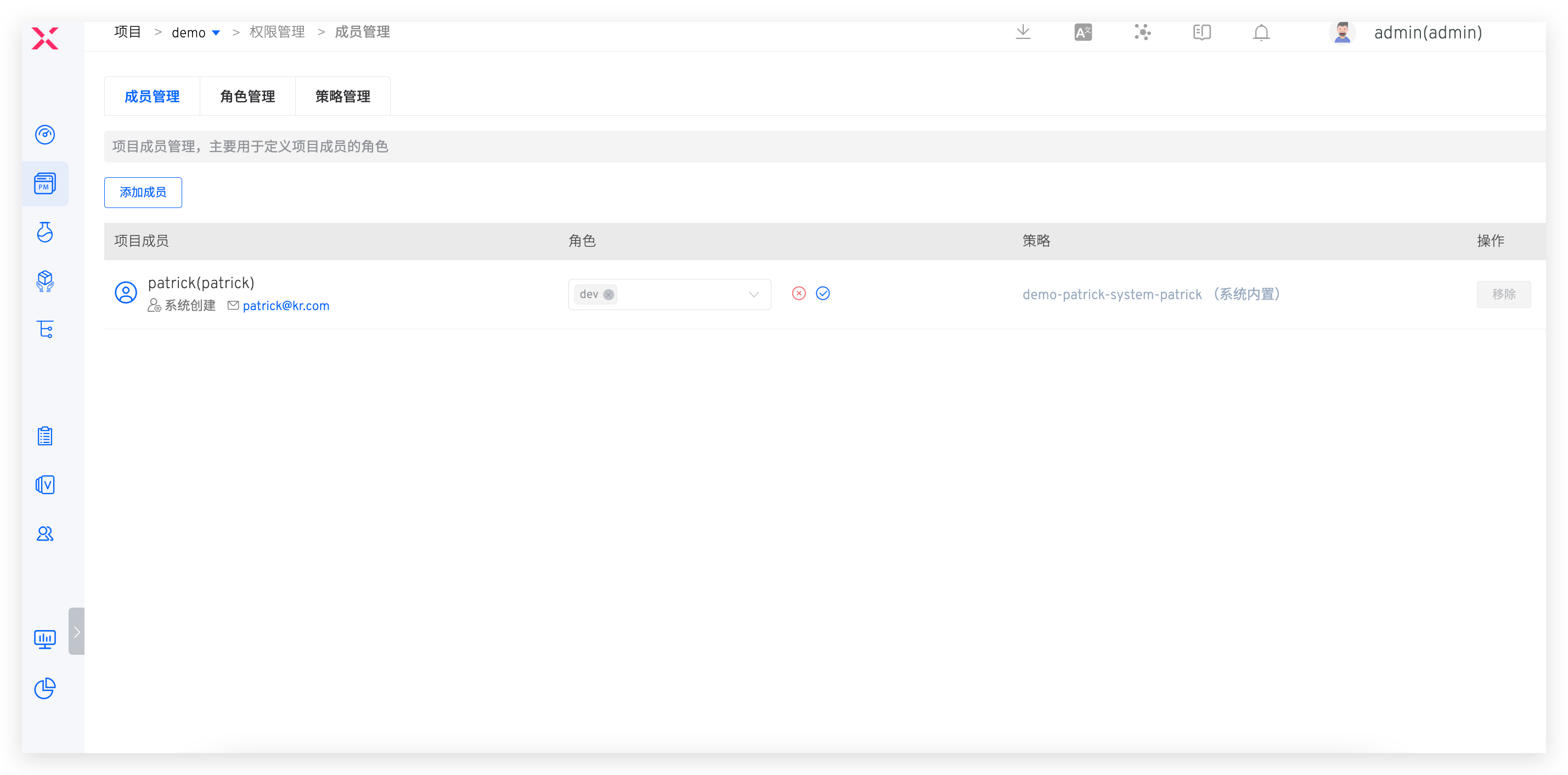The width and height of the screenshot is (1568, 775).
Task: Click the language translate icon in header
Action: pyautogui.click(x=1083, y=32)
